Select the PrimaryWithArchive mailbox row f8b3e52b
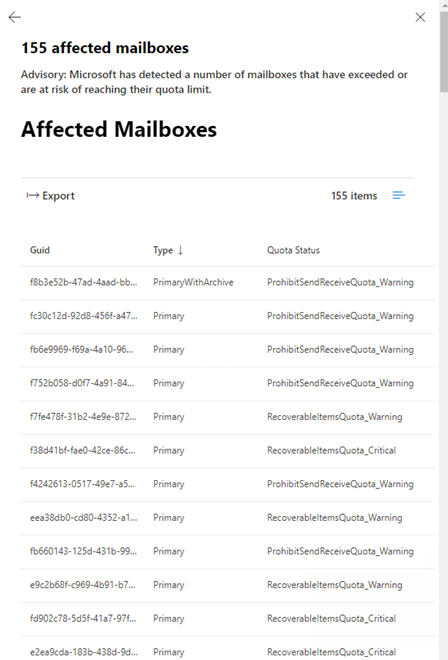This screenshot has height=660, width=448. tap(227, 282)
